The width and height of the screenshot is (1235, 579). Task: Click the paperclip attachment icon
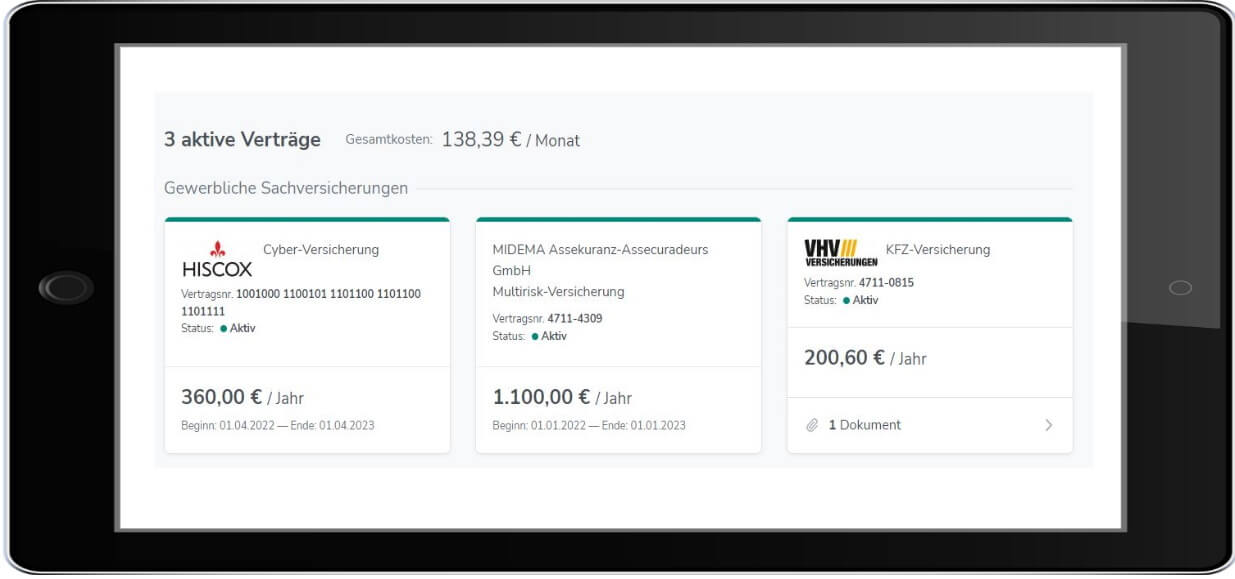(812, 425)
